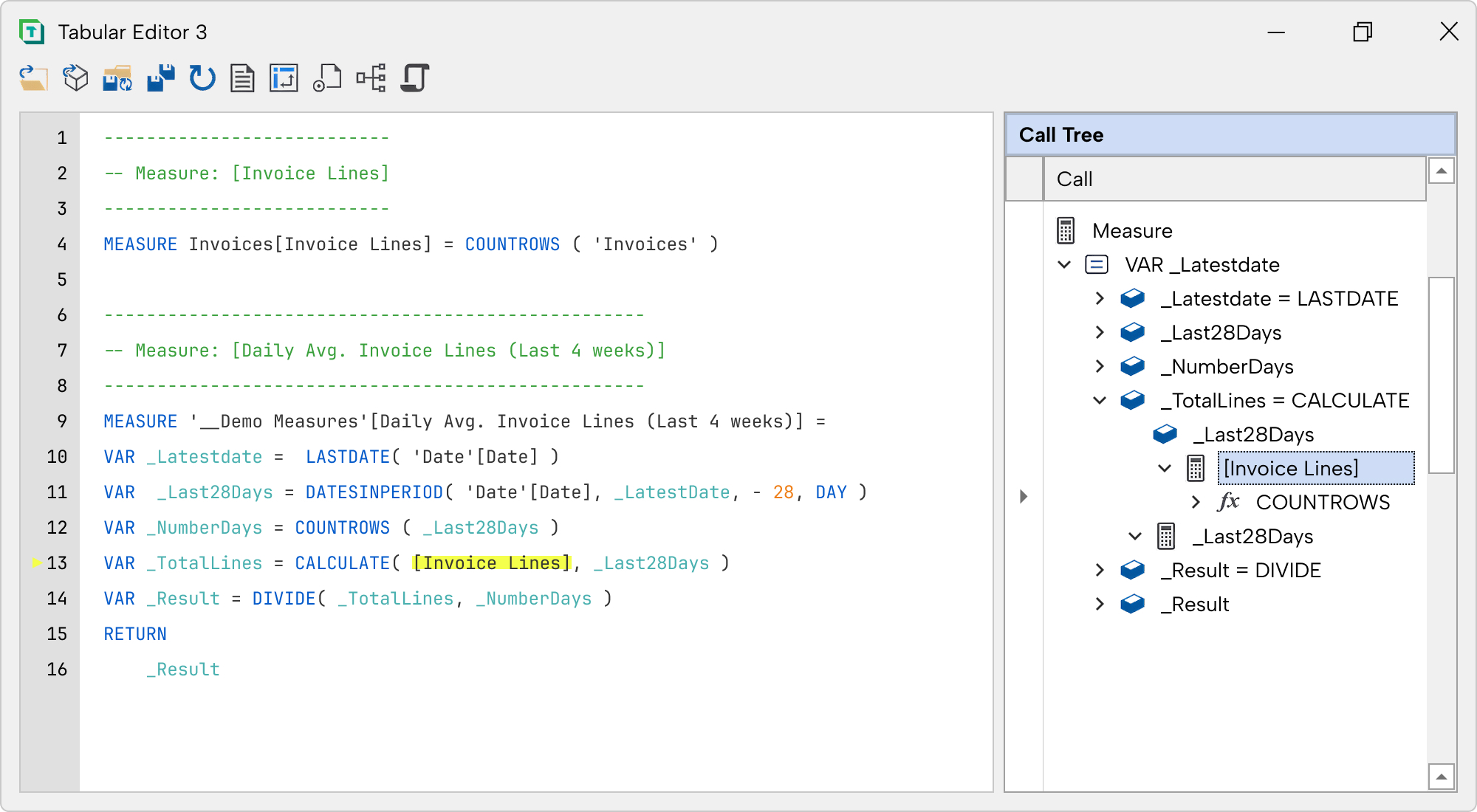Click the row indicator arrow in Call Tree
1477x812 pixels.
point(1024,496)
